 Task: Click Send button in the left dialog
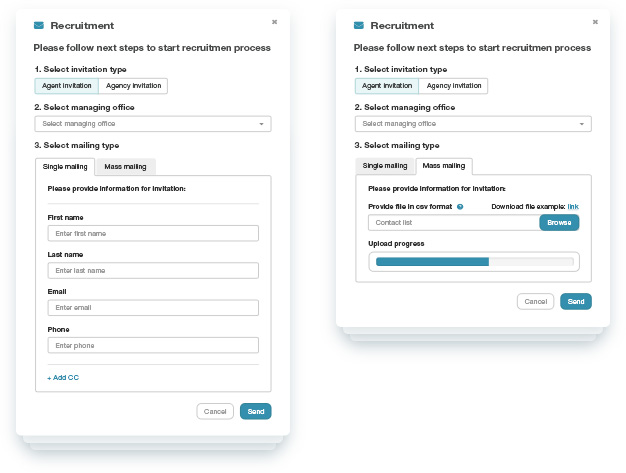[256, 412]
